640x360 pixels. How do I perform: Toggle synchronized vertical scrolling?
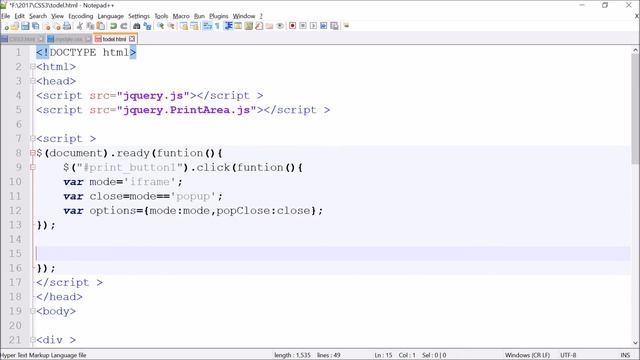(x=184, y=26)
